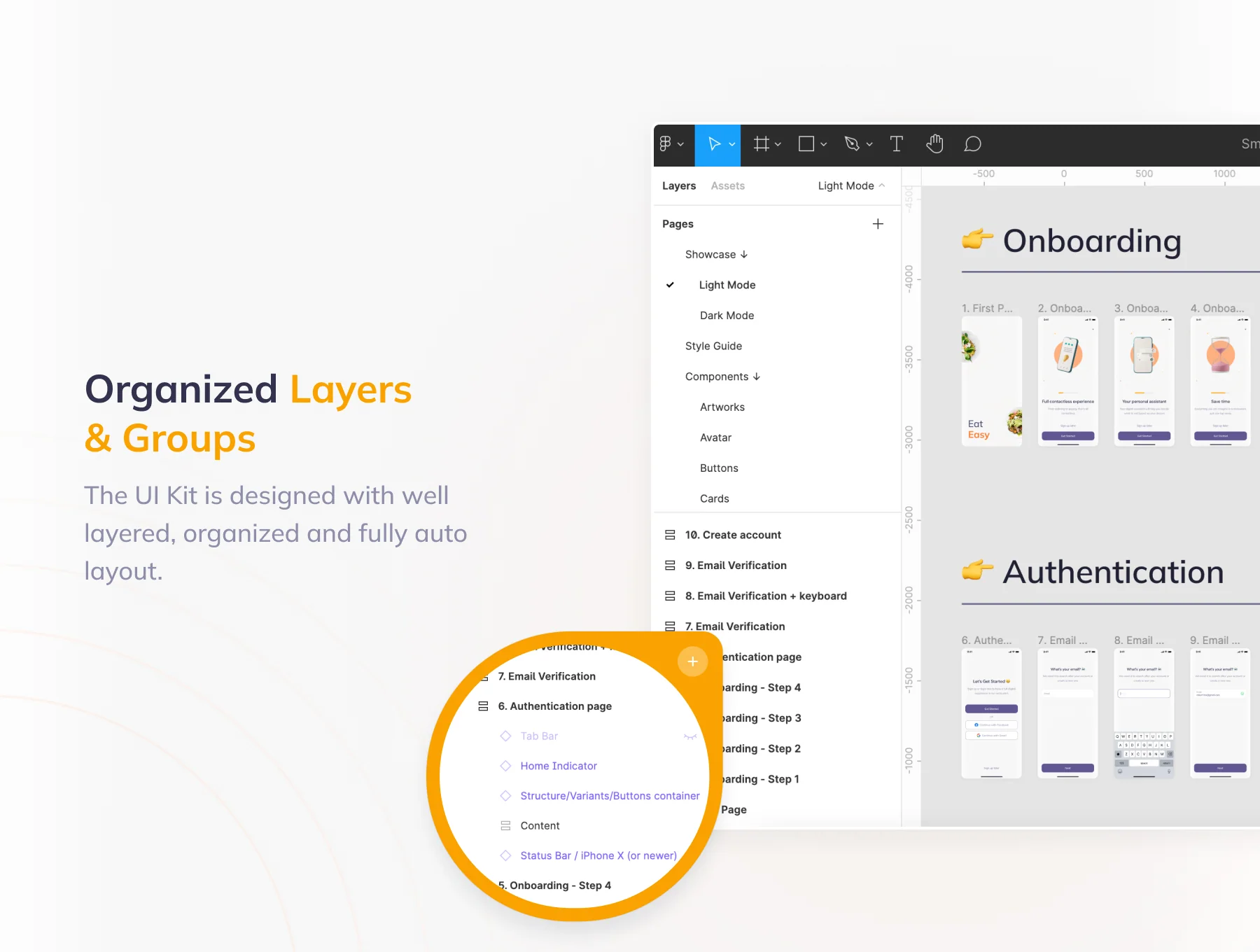Open the Figma main menu icon

pyautogui.click(x=665, y=143)
